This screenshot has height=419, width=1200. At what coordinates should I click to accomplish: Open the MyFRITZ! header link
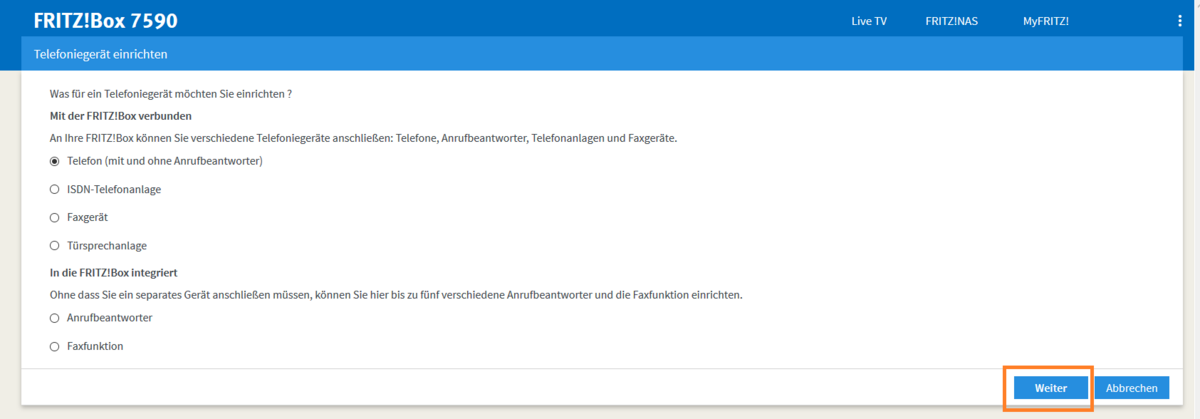click(1045, 21)
